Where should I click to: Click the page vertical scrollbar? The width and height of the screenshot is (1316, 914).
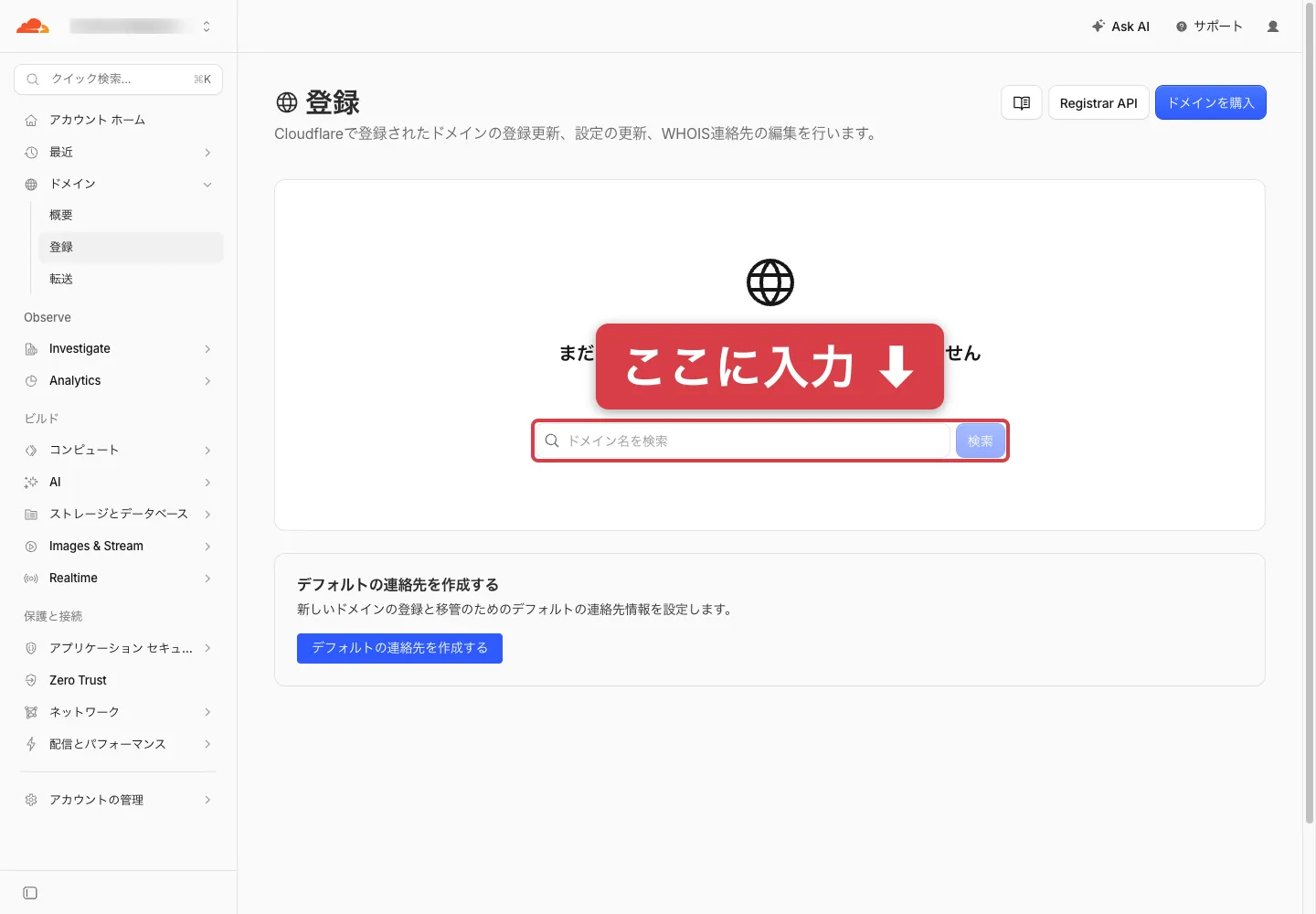point(1310,411)
